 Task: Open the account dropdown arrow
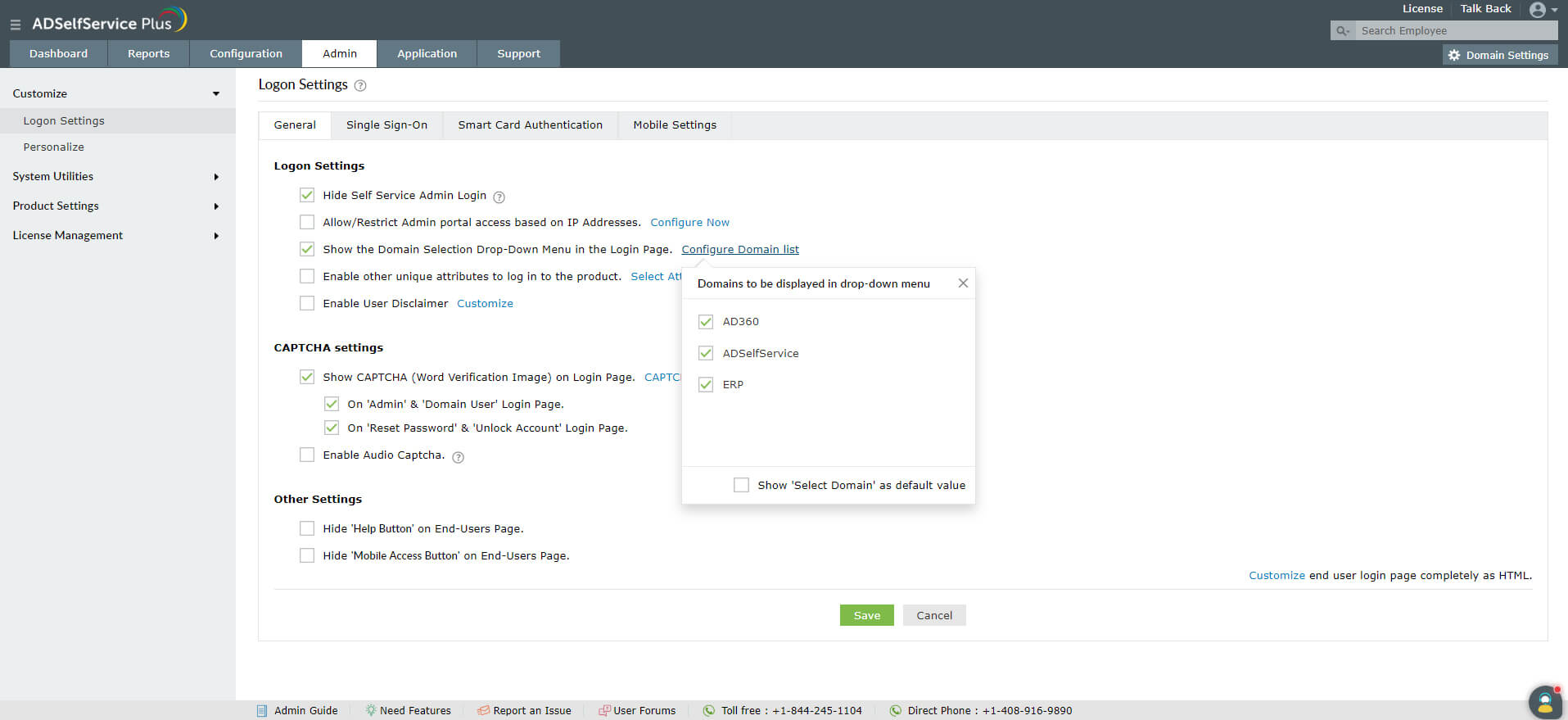pos(1554,11)
